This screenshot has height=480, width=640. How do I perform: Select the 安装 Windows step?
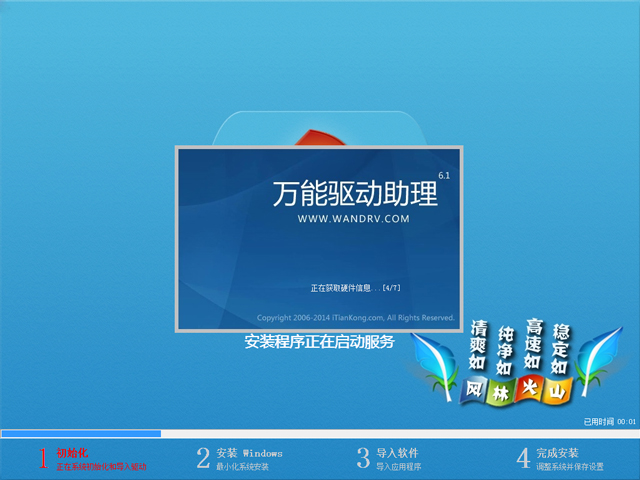coord(249,452)
